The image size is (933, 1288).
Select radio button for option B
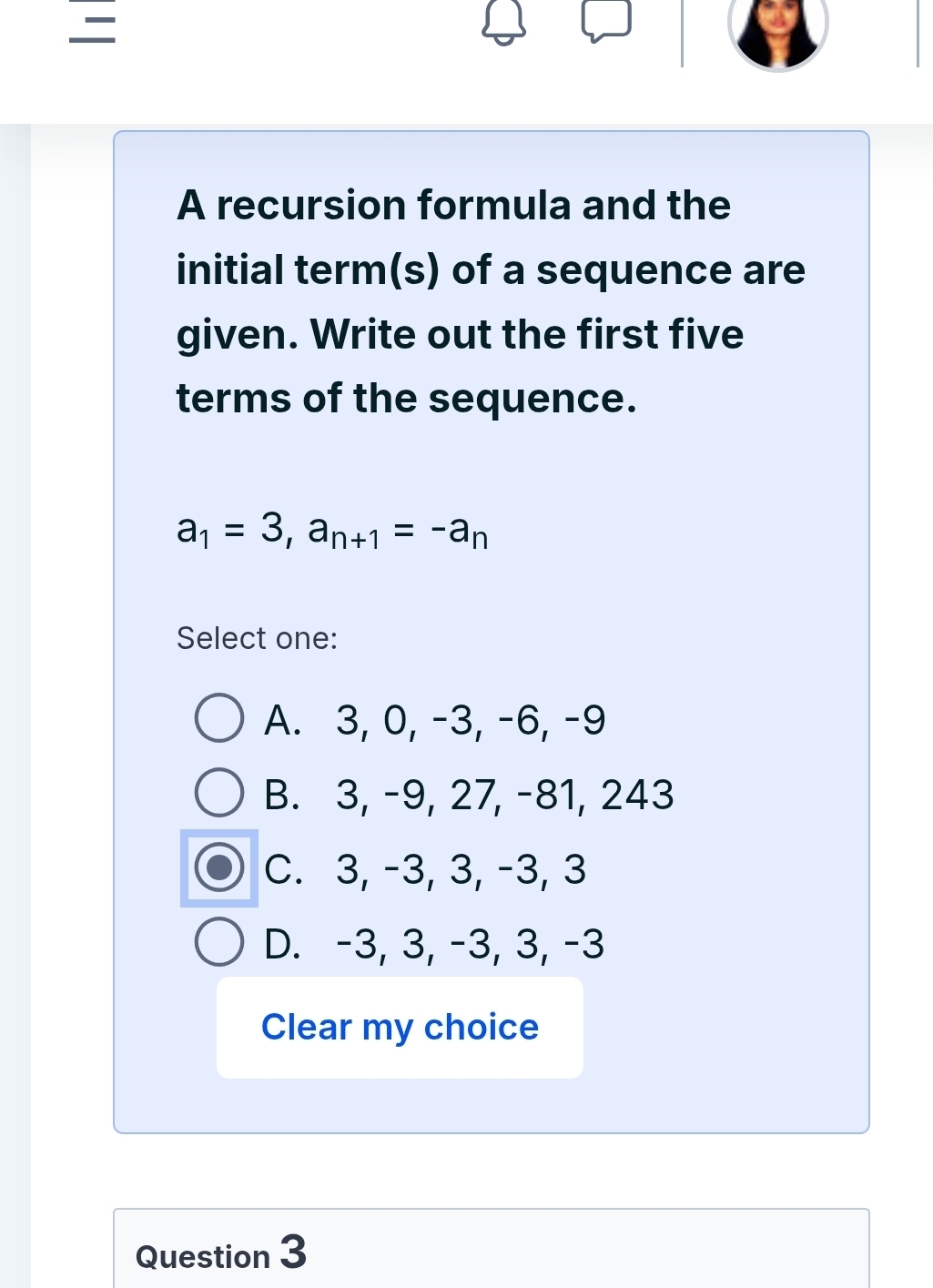pos(219,793)
